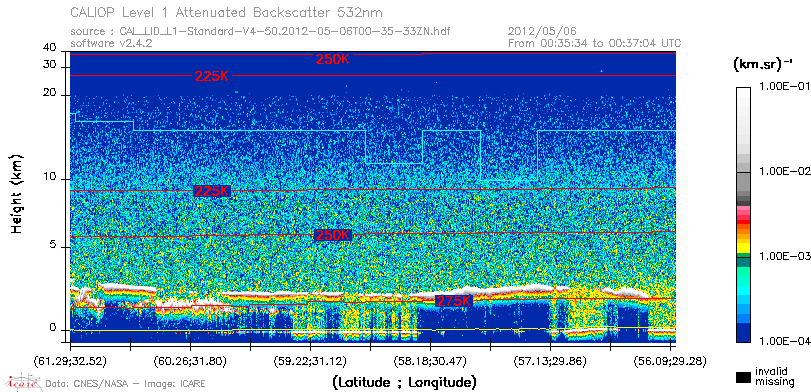Click the '(57.13;29.86)' coordinate label

pos(550,361)
